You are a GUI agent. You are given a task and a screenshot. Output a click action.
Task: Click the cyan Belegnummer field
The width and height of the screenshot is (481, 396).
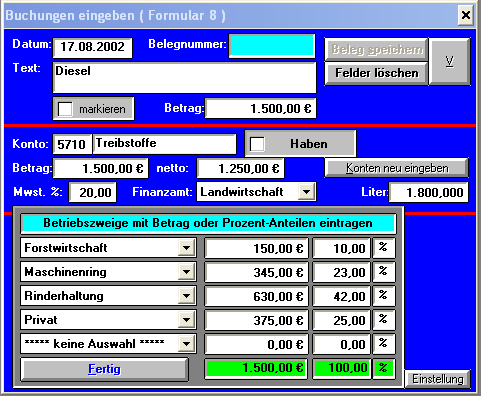coord(272,46)
